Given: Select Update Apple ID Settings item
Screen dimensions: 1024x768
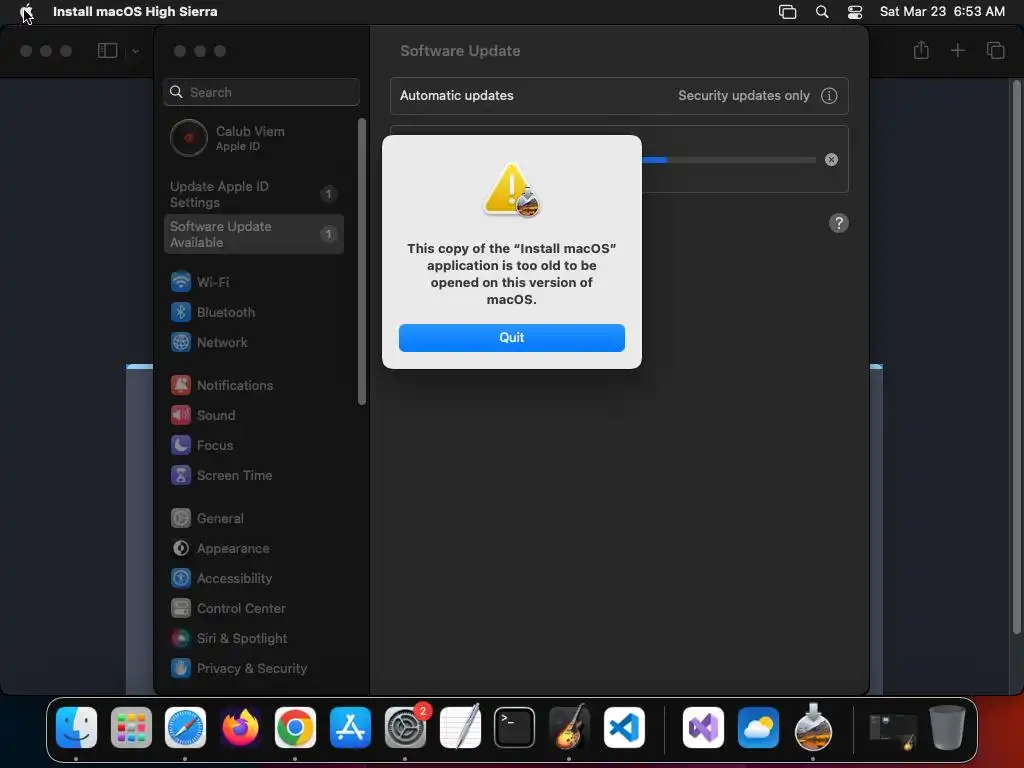Looking at the screenshot, I should tap(253, 194).
